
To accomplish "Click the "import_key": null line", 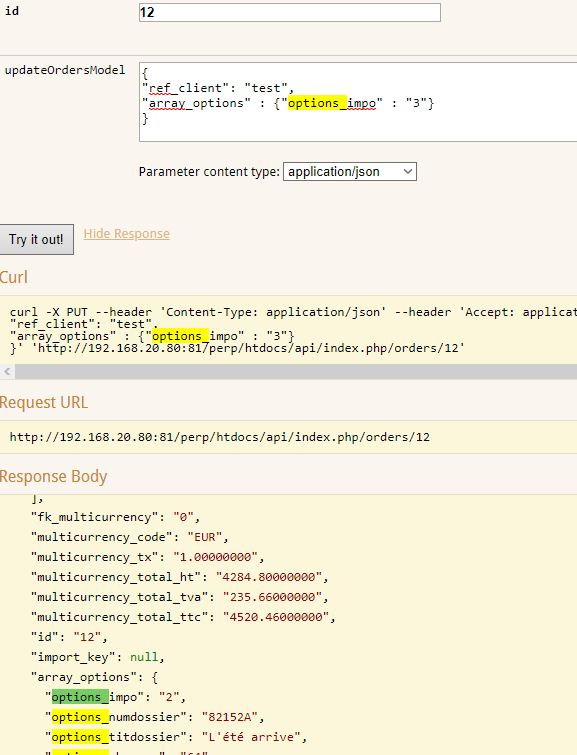I will coord(98,657).
